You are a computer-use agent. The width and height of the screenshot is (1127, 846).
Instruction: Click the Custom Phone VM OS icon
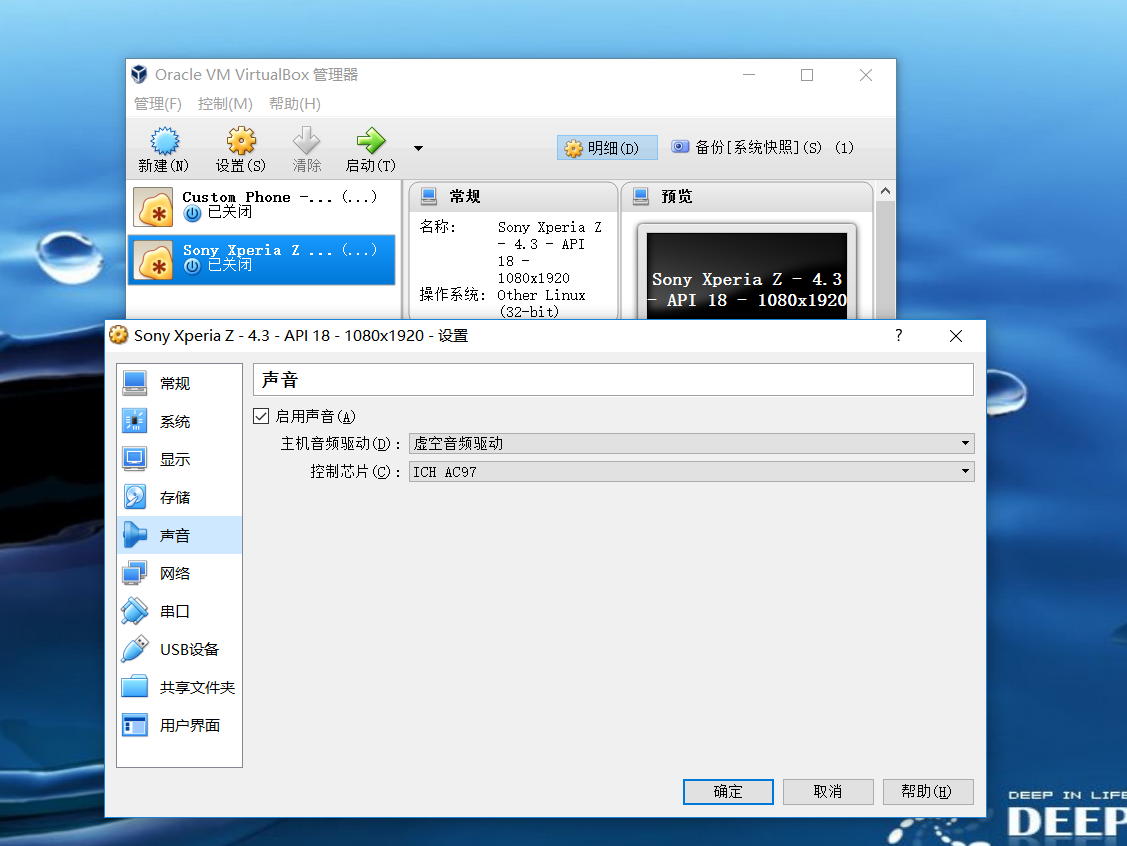[153, 207]
